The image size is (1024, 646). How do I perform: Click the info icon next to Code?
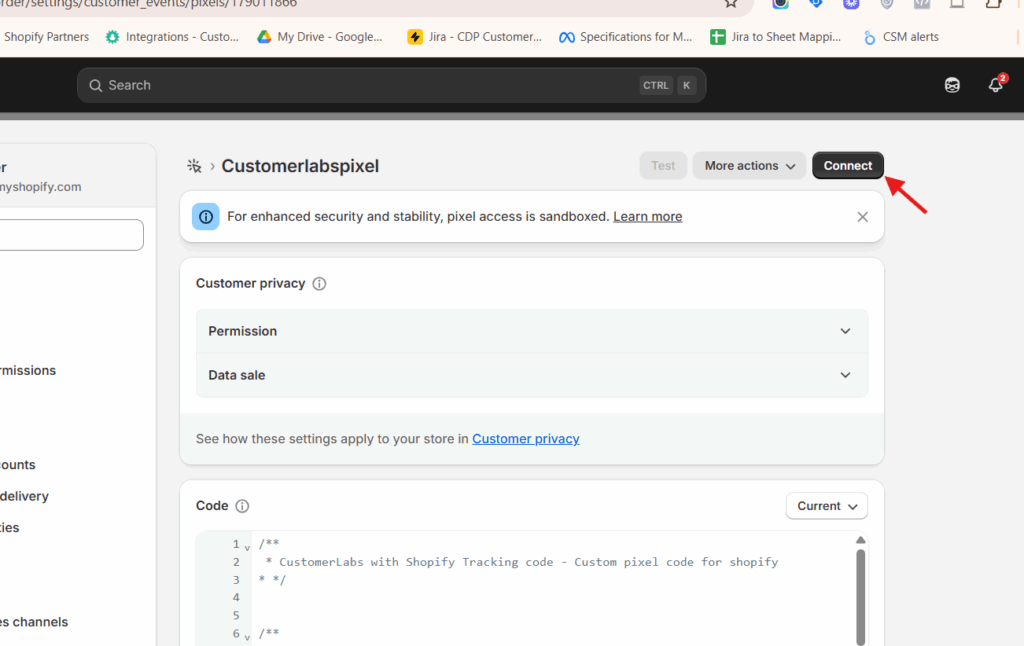(242, 506)
